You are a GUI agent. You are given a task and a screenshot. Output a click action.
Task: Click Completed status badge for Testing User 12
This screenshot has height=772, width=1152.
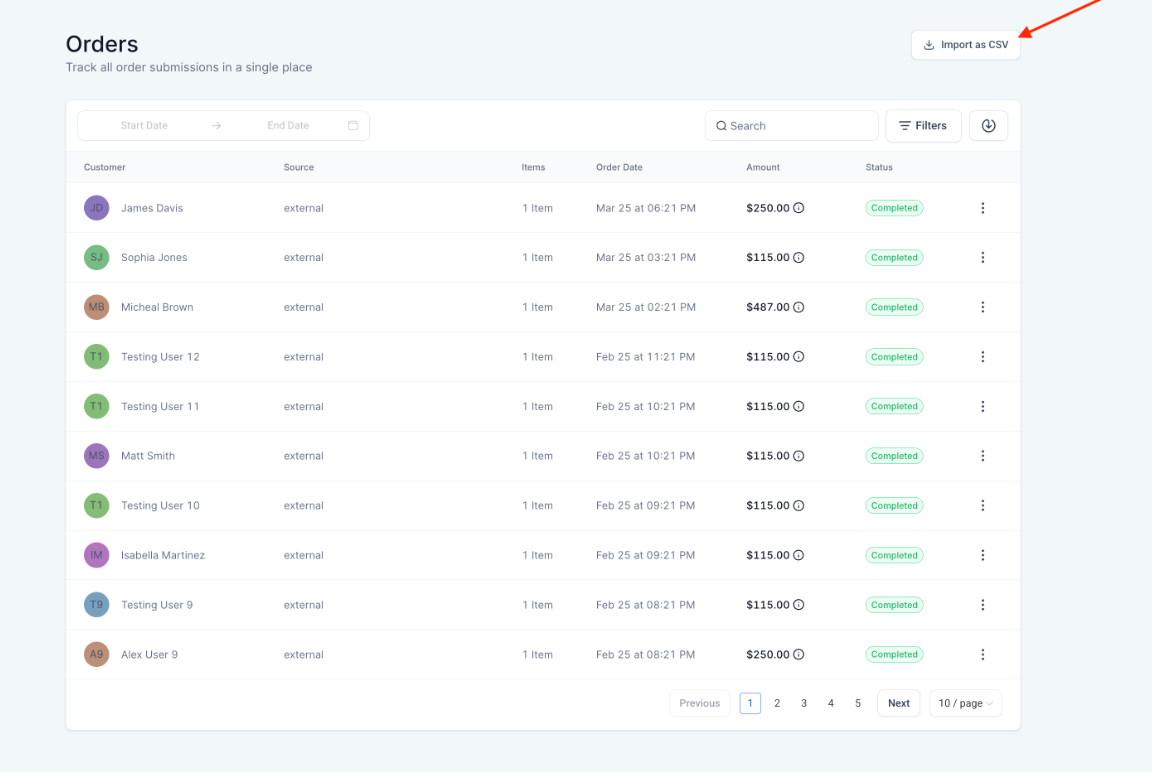[893, 357]
